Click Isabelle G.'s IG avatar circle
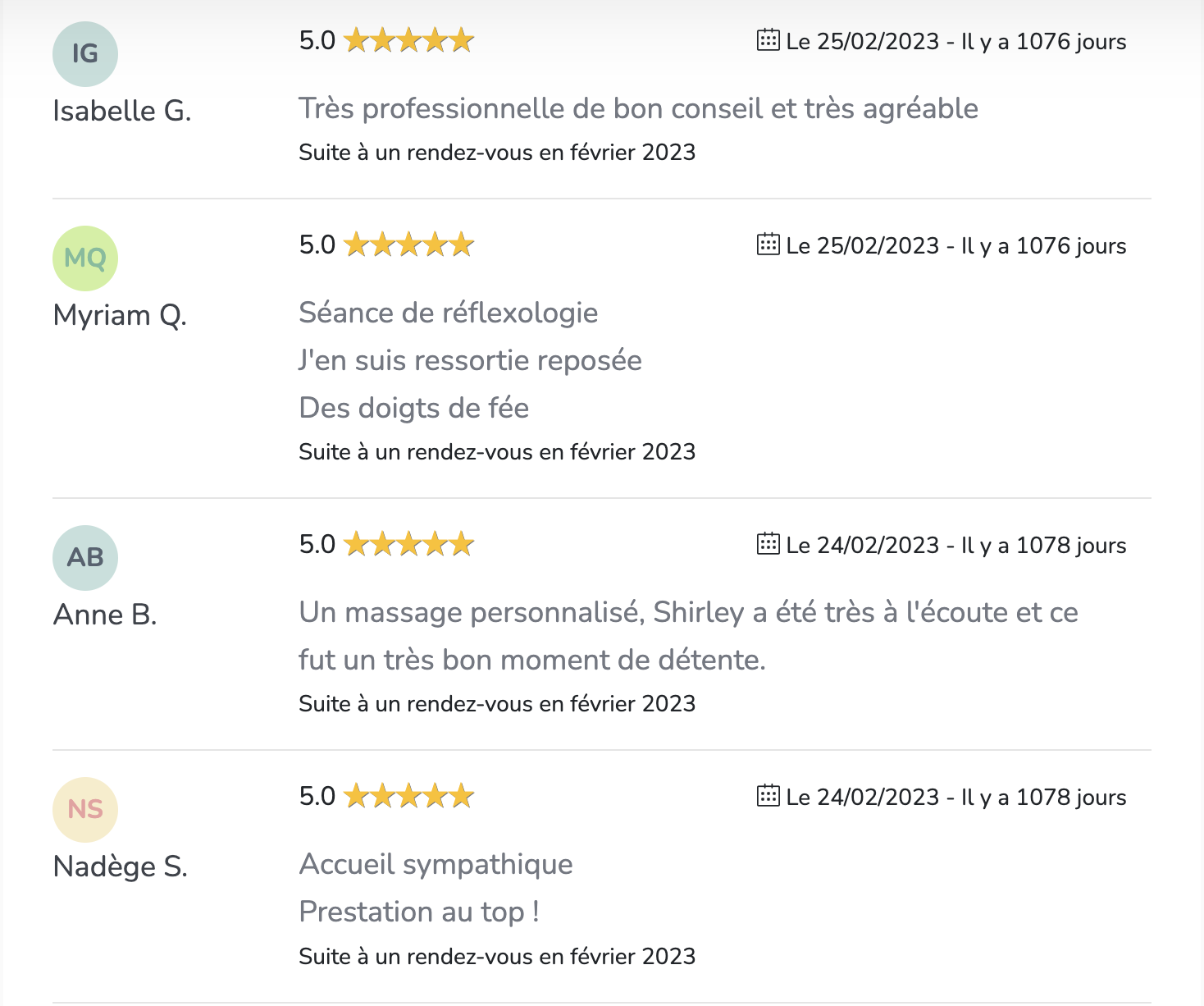The width and height of the screenshot is (1204, 1006). [x=85, y=54]
